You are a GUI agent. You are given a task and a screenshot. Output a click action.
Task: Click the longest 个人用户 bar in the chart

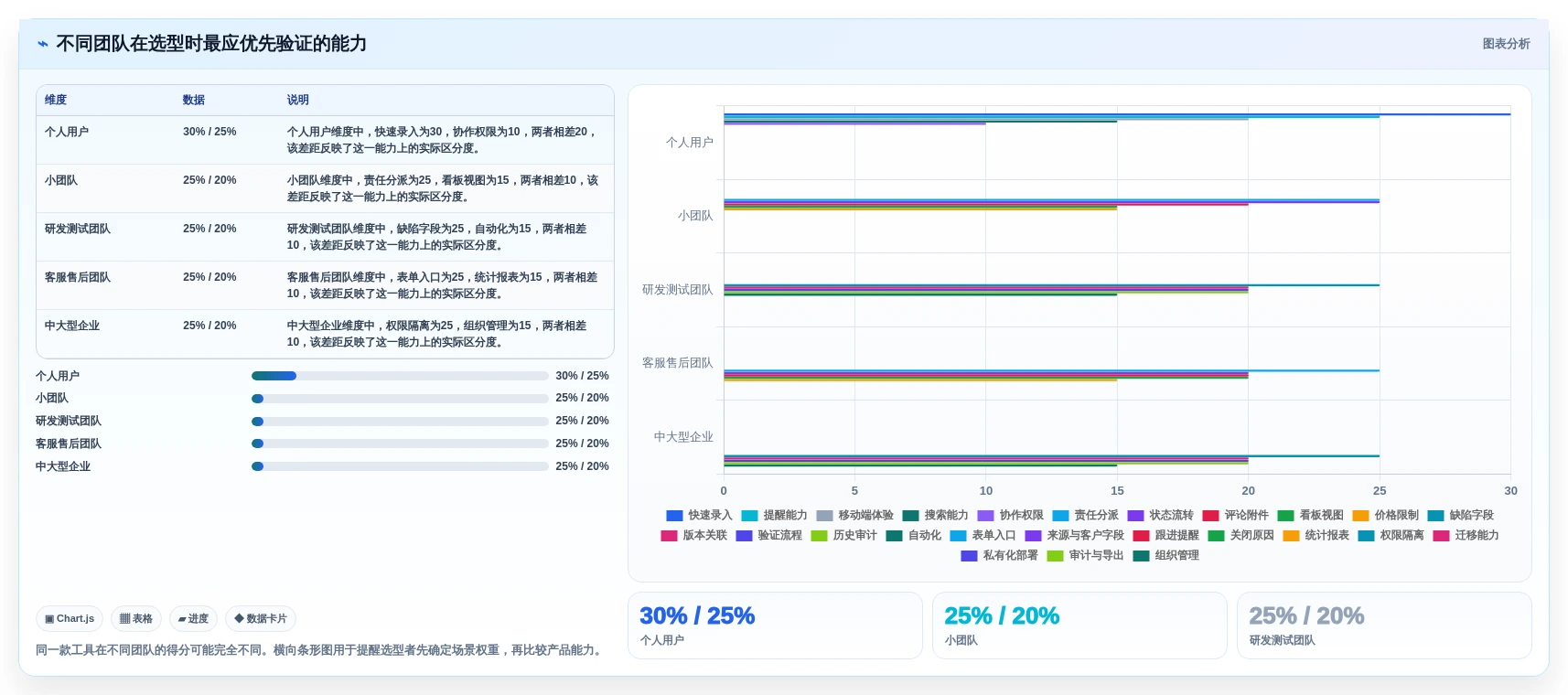(x=1117, y=114)
